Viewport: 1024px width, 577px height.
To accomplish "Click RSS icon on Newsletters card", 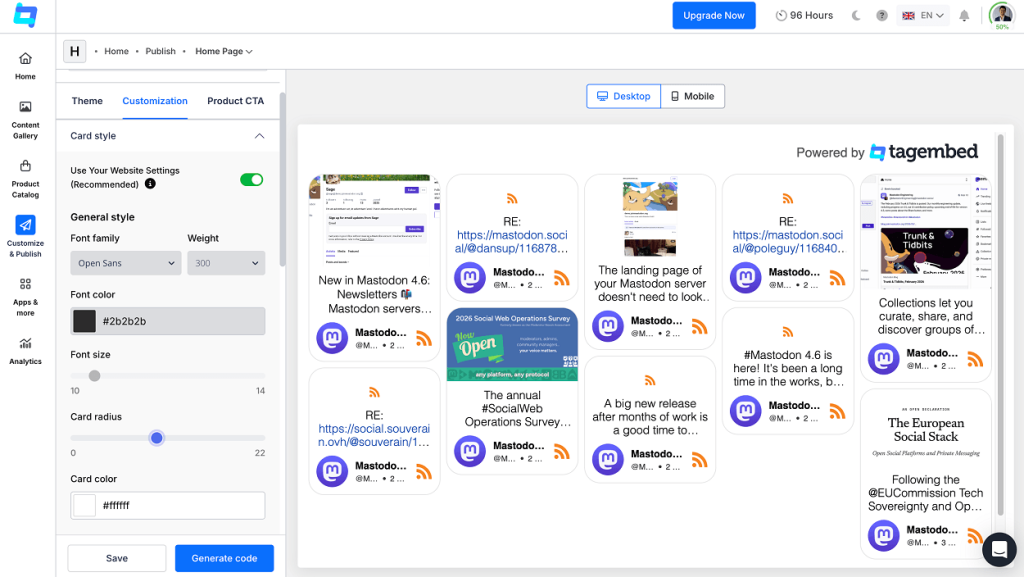I will [x=424, y=339].
